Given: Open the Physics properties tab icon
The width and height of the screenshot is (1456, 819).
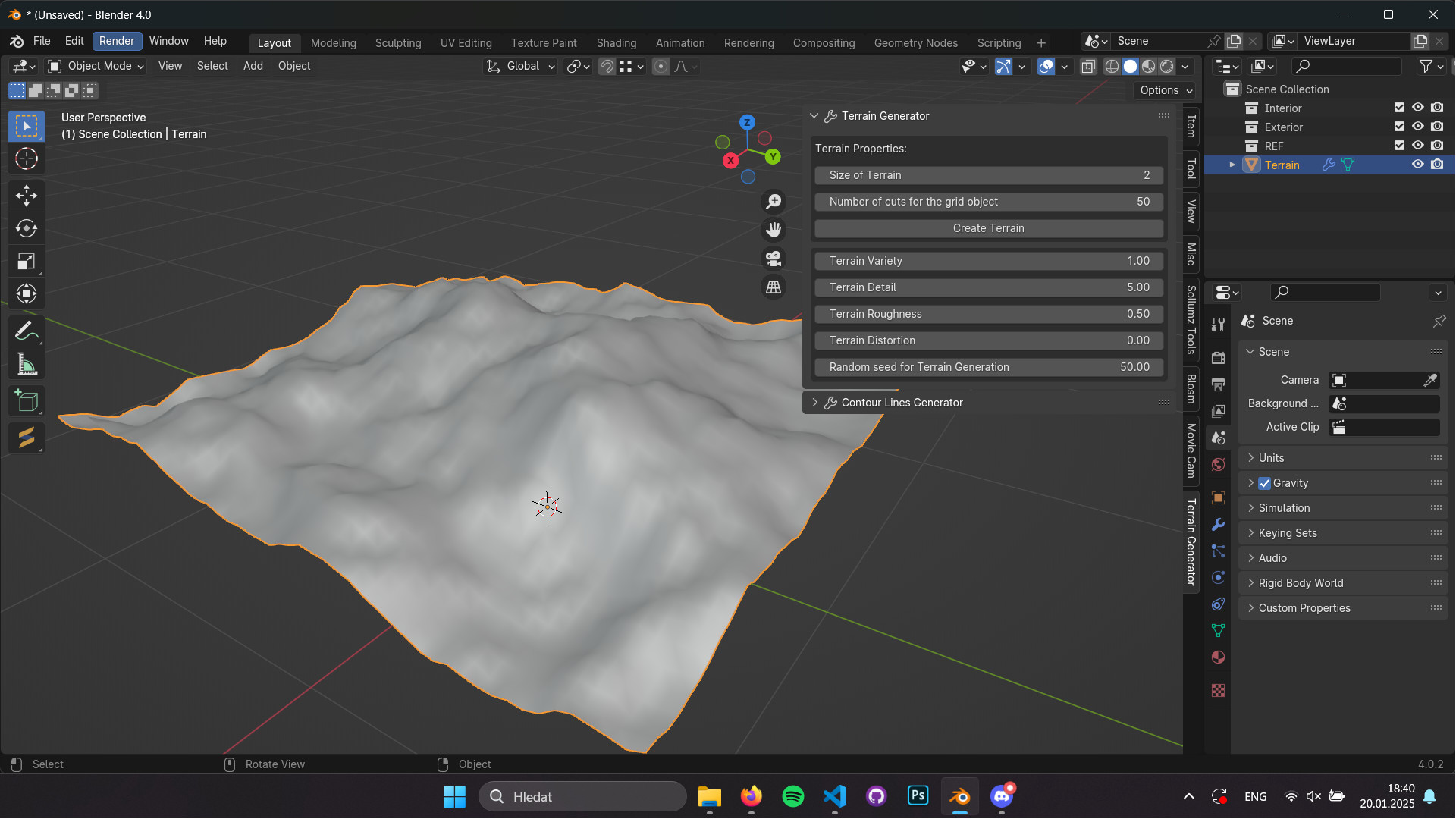Looking at the screenshot, I should (x=1218, y=577).
